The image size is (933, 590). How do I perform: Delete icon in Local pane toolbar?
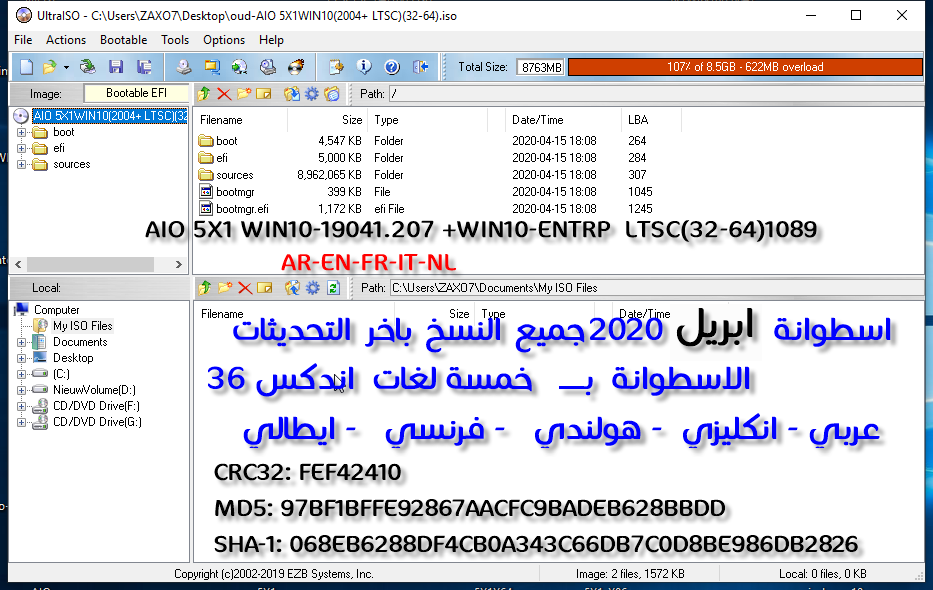click(x=245, y=288)
